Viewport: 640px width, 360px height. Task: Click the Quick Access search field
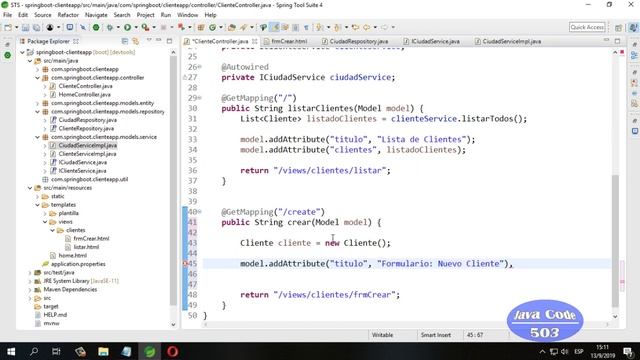587,27
